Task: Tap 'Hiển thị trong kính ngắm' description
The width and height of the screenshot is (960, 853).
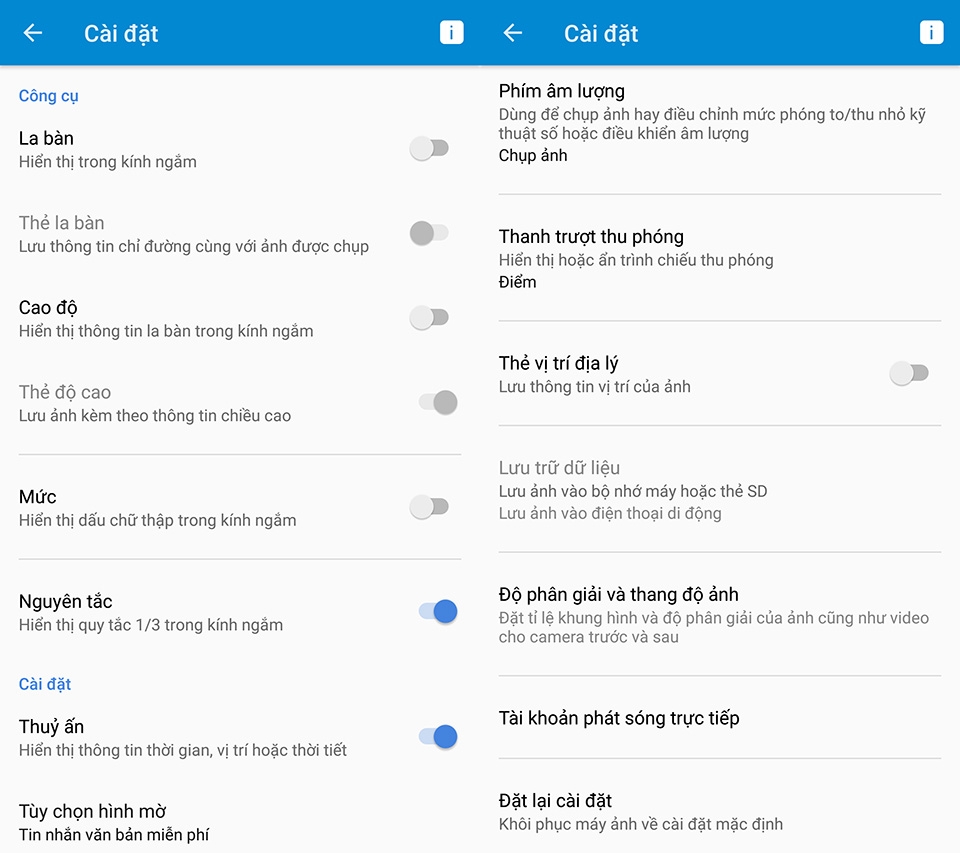Action: 108,162
